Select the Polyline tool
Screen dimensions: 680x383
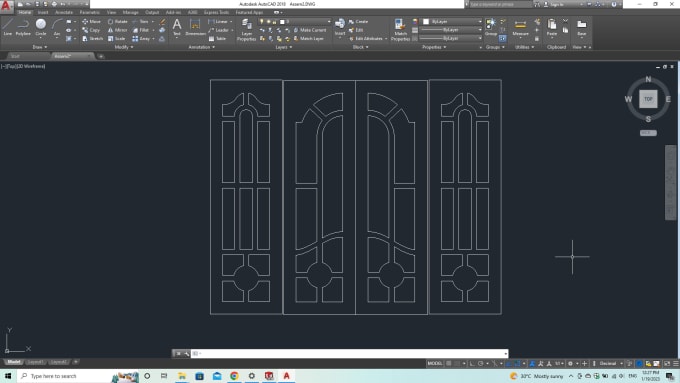coord(23,26)
